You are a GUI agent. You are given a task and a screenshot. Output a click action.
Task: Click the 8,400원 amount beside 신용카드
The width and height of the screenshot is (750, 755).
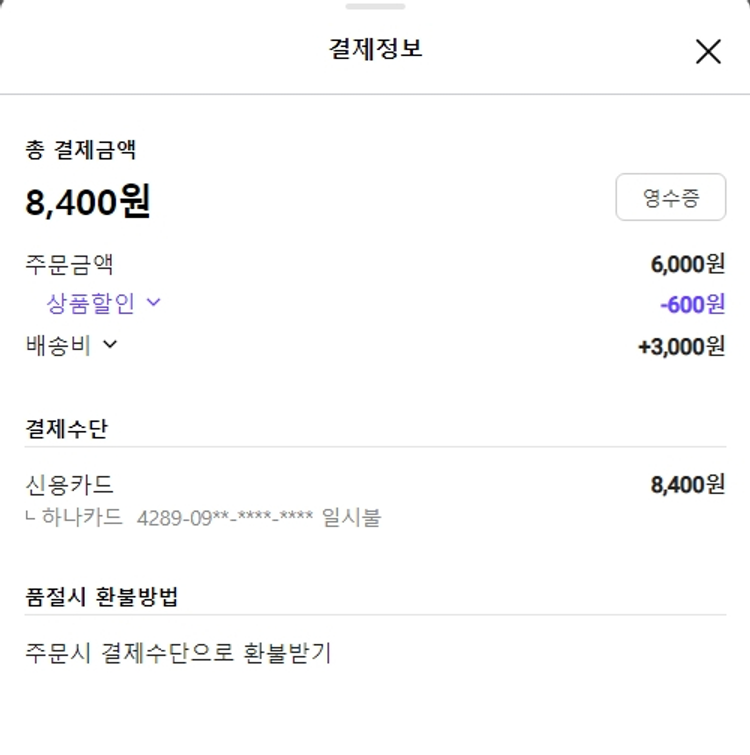(x=687, y=486)
